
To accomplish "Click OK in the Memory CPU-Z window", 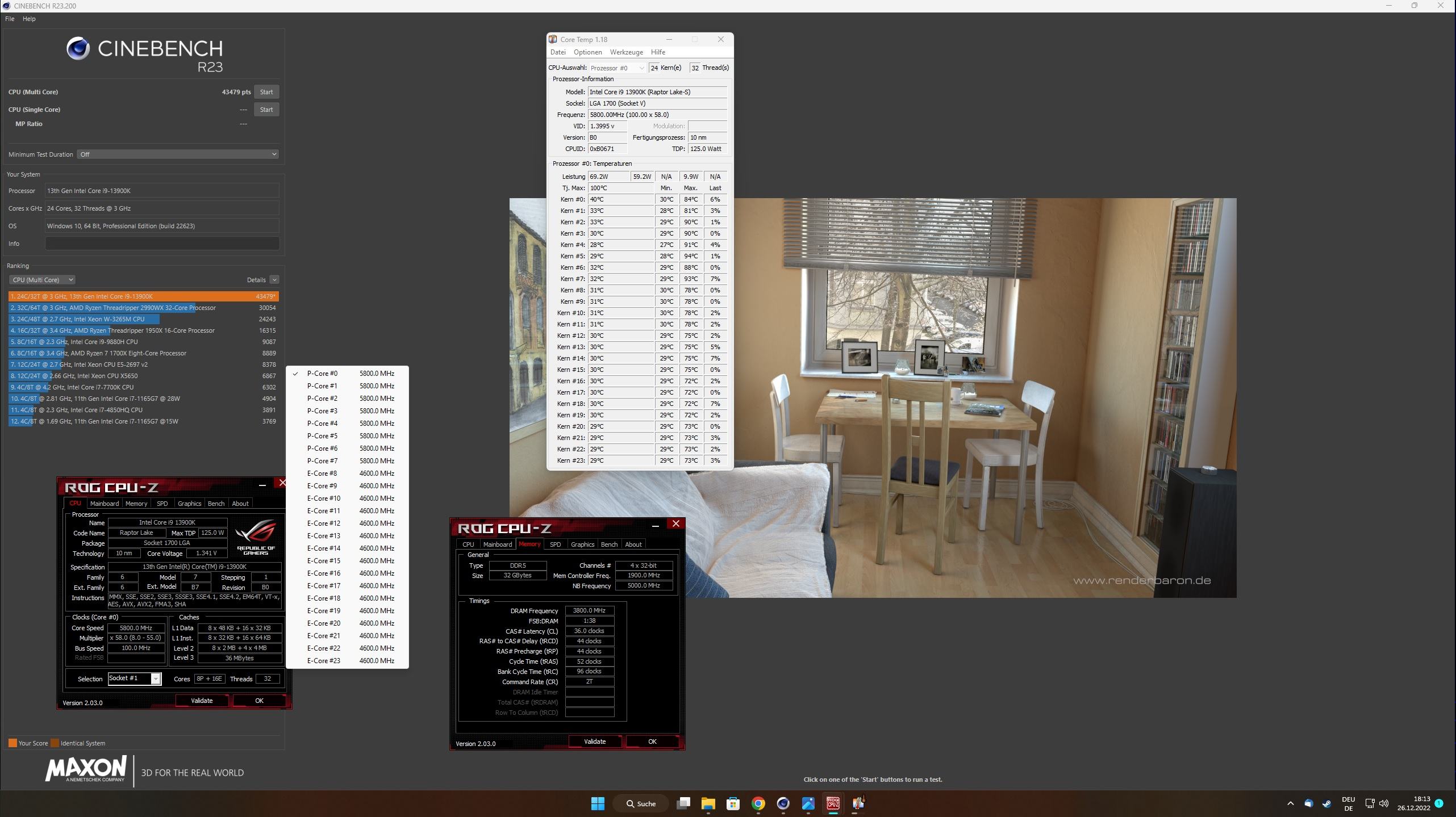I will click(x=652, y=741).
